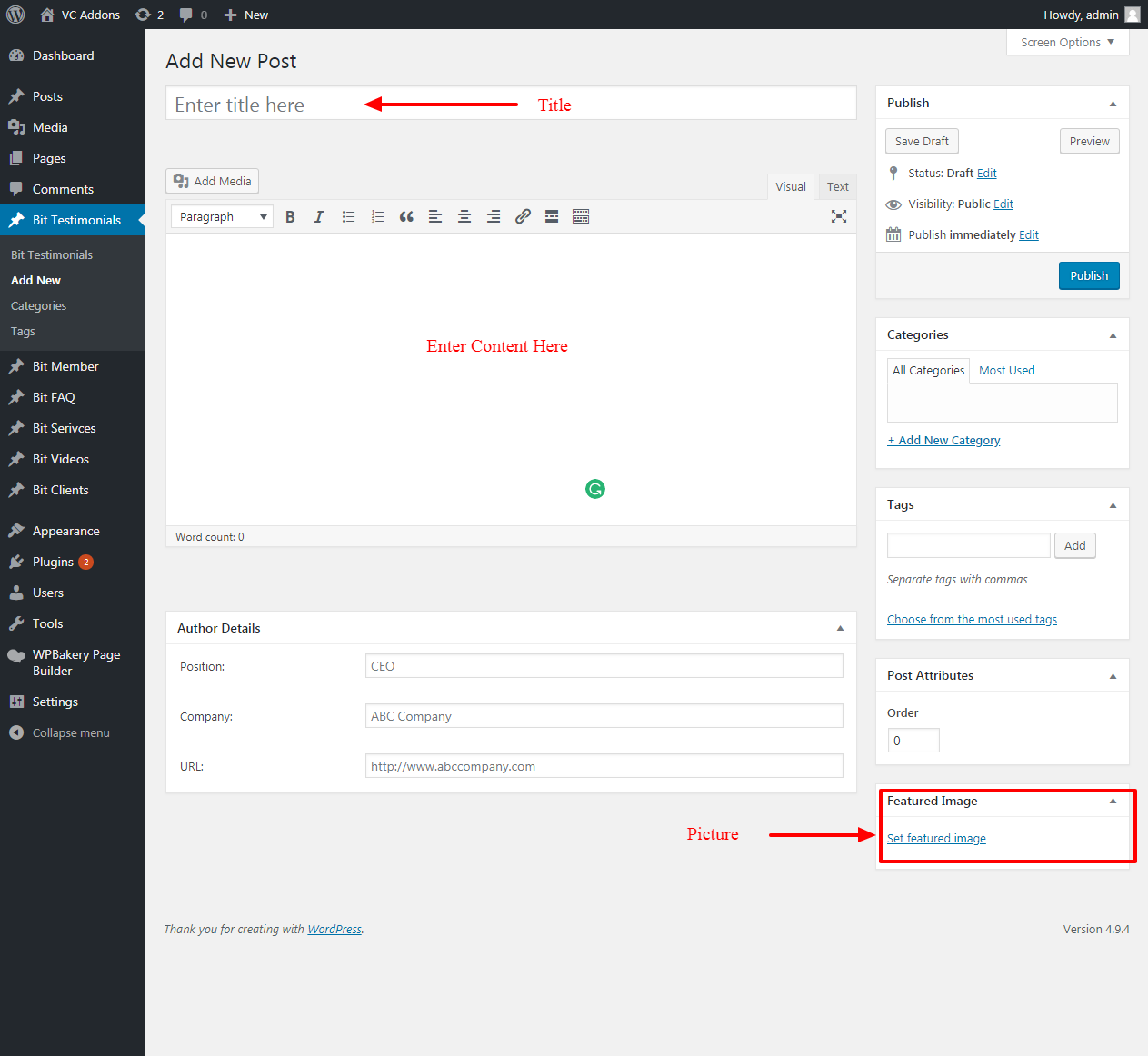Enable distraction-free writing mode icon

pos(838,216)
